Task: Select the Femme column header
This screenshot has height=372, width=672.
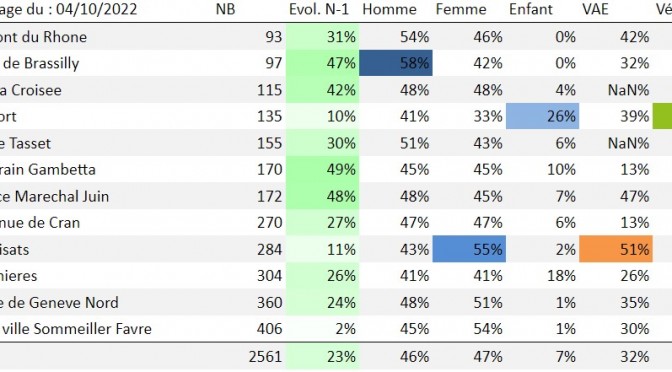Action: point(461,9)
